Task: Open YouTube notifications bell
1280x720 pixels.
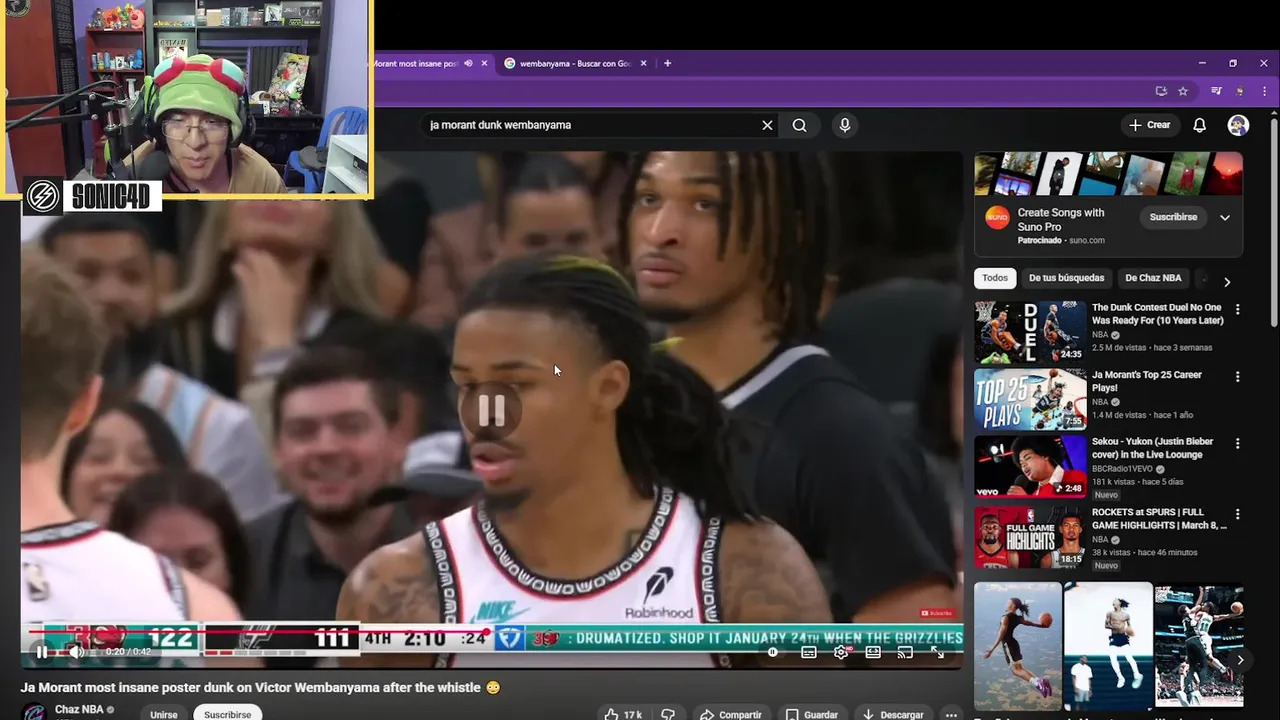Action: pos(1199,125)
